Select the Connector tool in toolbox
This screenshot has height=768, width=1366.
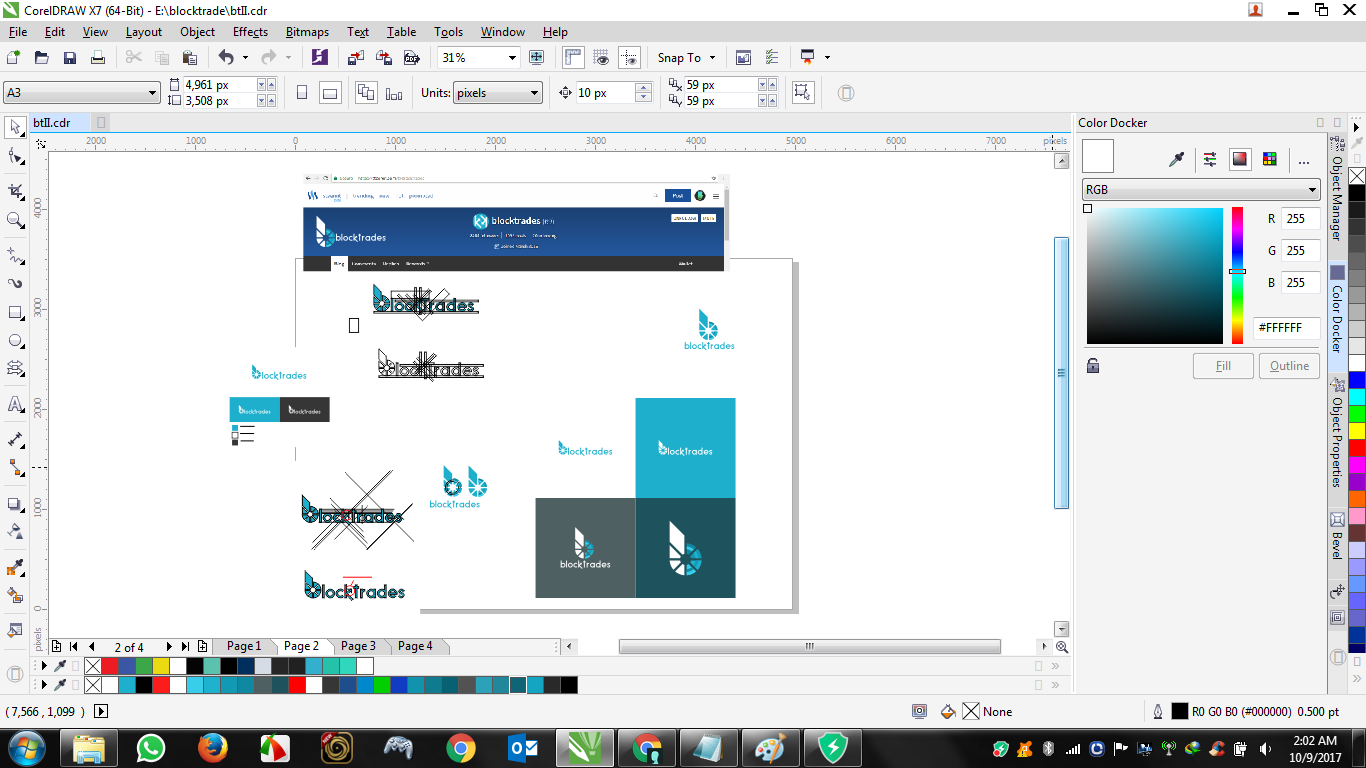pos(15,468)
